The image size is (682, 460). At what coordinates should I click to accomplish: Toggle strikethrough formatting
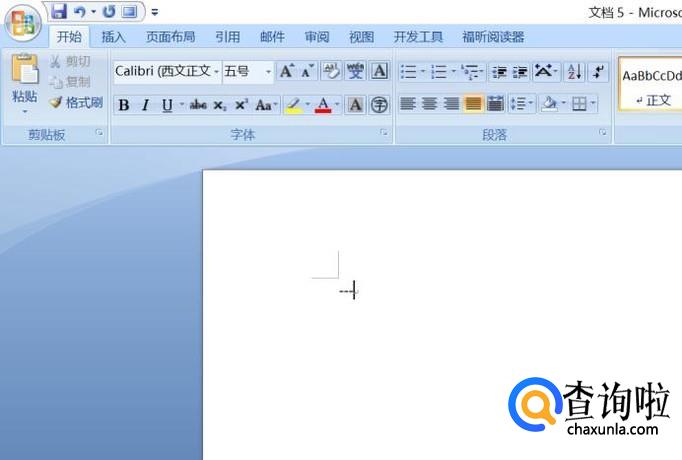pyautogui.click(x=198, y=105)
